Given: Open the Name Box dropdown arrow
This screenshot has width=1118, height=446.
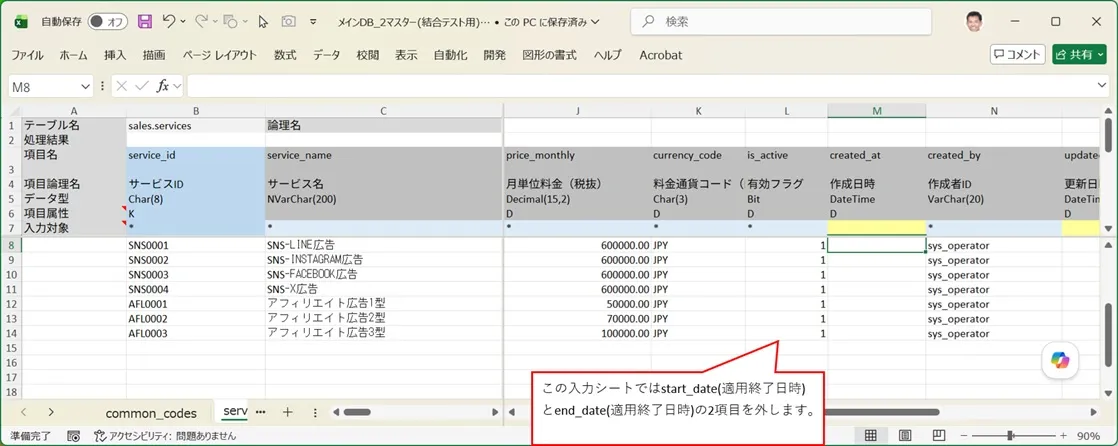Looking at the screenshot, I should pos(86,86).
